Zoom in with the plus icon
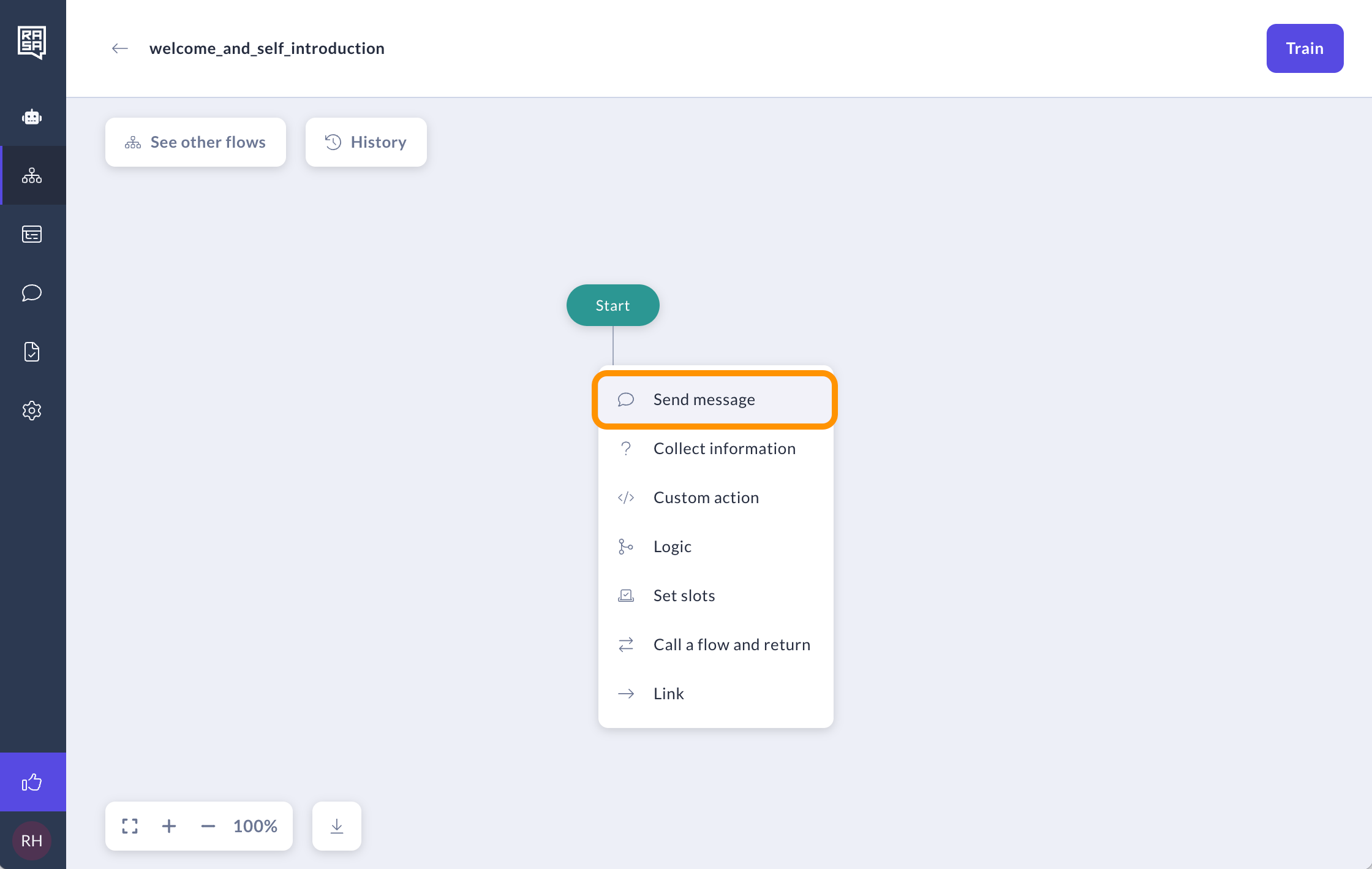1372x869 pixels. pyautogui.click(x=169, y=826)
